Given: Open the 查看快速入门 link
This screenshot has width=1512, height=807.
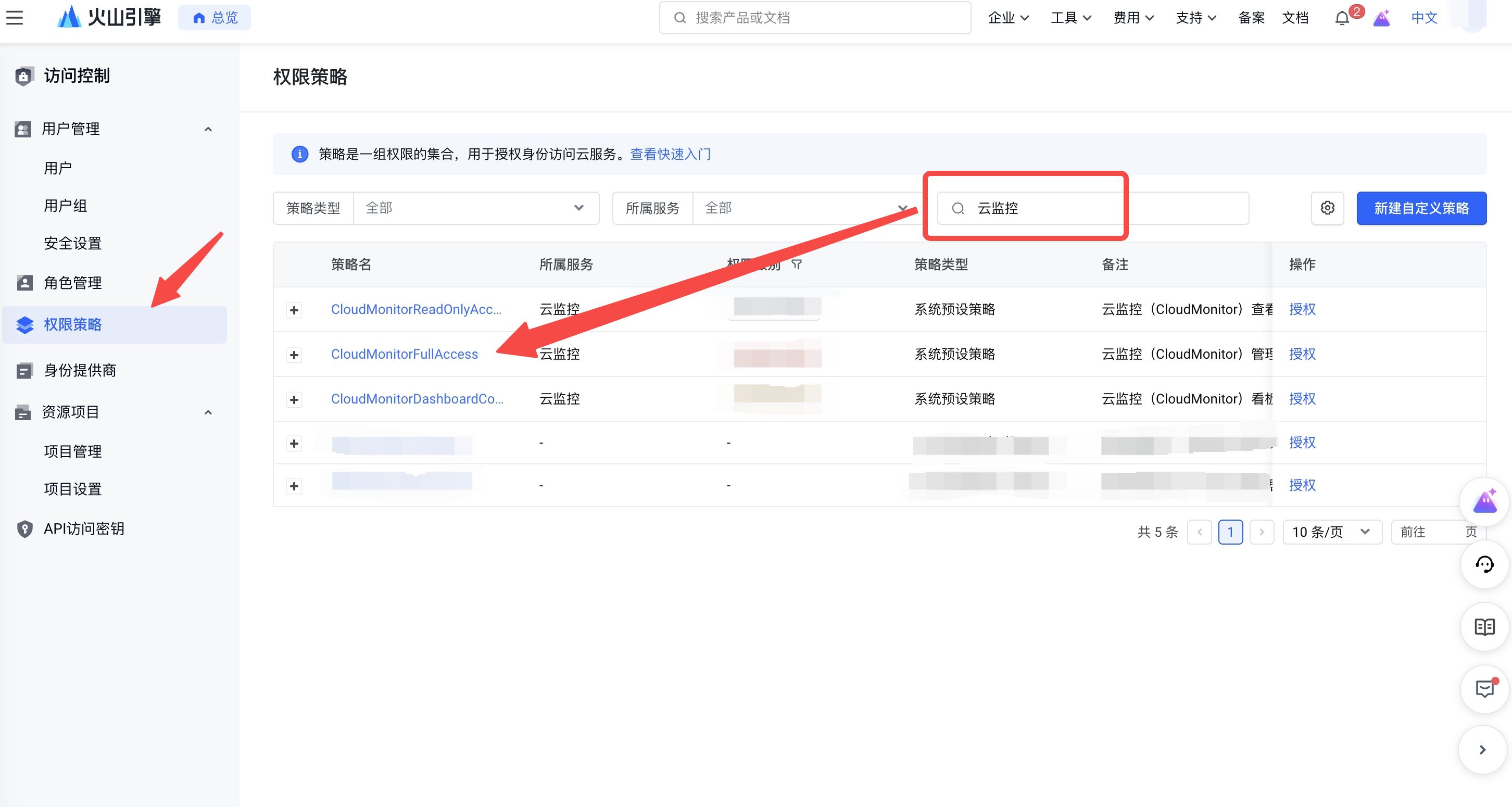Looking at the screenshot, I should [x=670, y=154].
